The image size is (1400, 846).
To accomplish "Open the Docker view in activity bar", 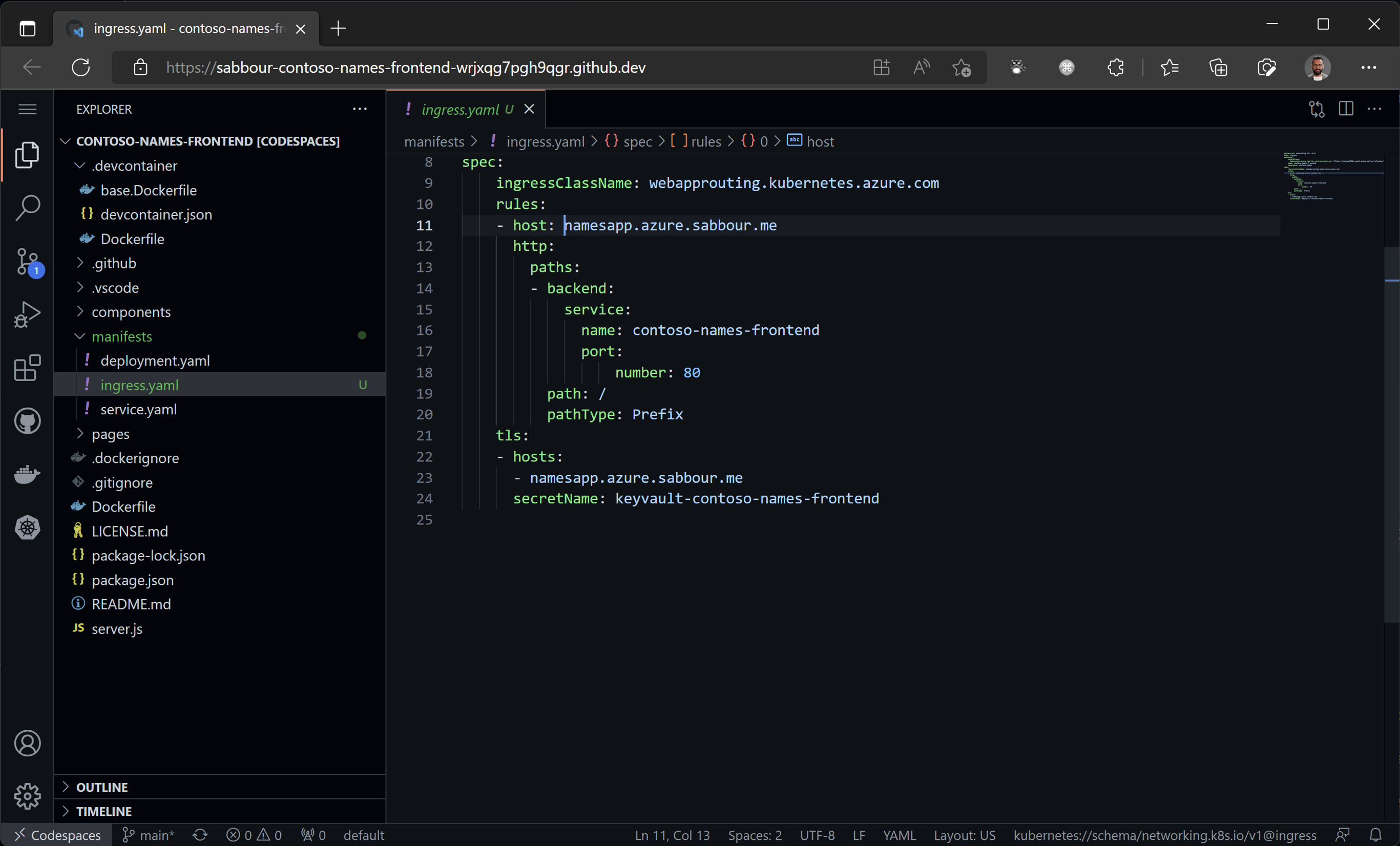I will point(27,474).
